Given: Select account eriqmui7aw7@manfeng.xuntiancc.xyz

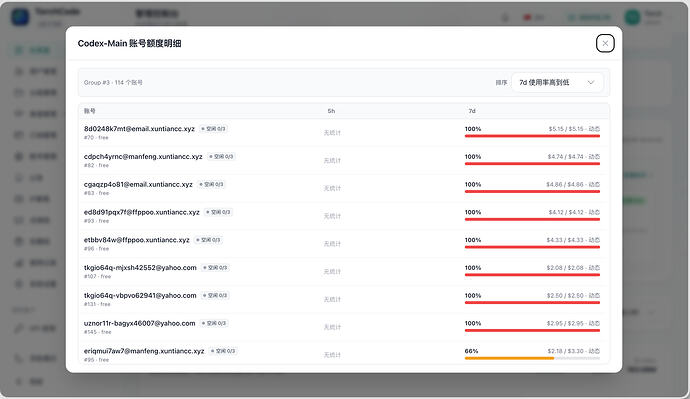Looking at the screenshot, I should [x=144, y=351].
